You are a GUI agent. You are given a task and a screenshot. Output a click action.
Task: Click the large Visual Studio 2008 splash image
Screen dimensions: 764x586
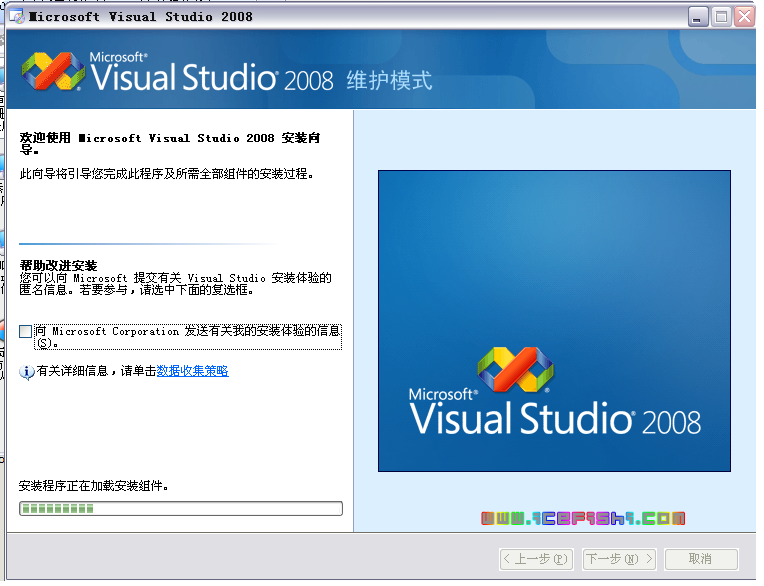click(x=554, y=321)
